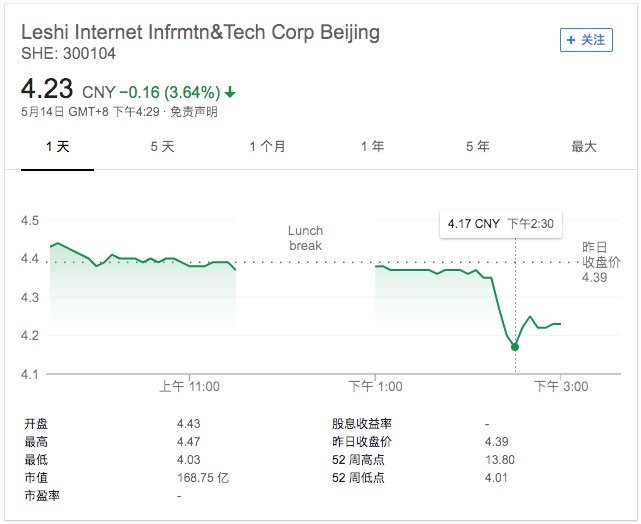The image size is (641, 524).
Task: Click the 上午 11:00 axis label
Action: pos(190,386)
